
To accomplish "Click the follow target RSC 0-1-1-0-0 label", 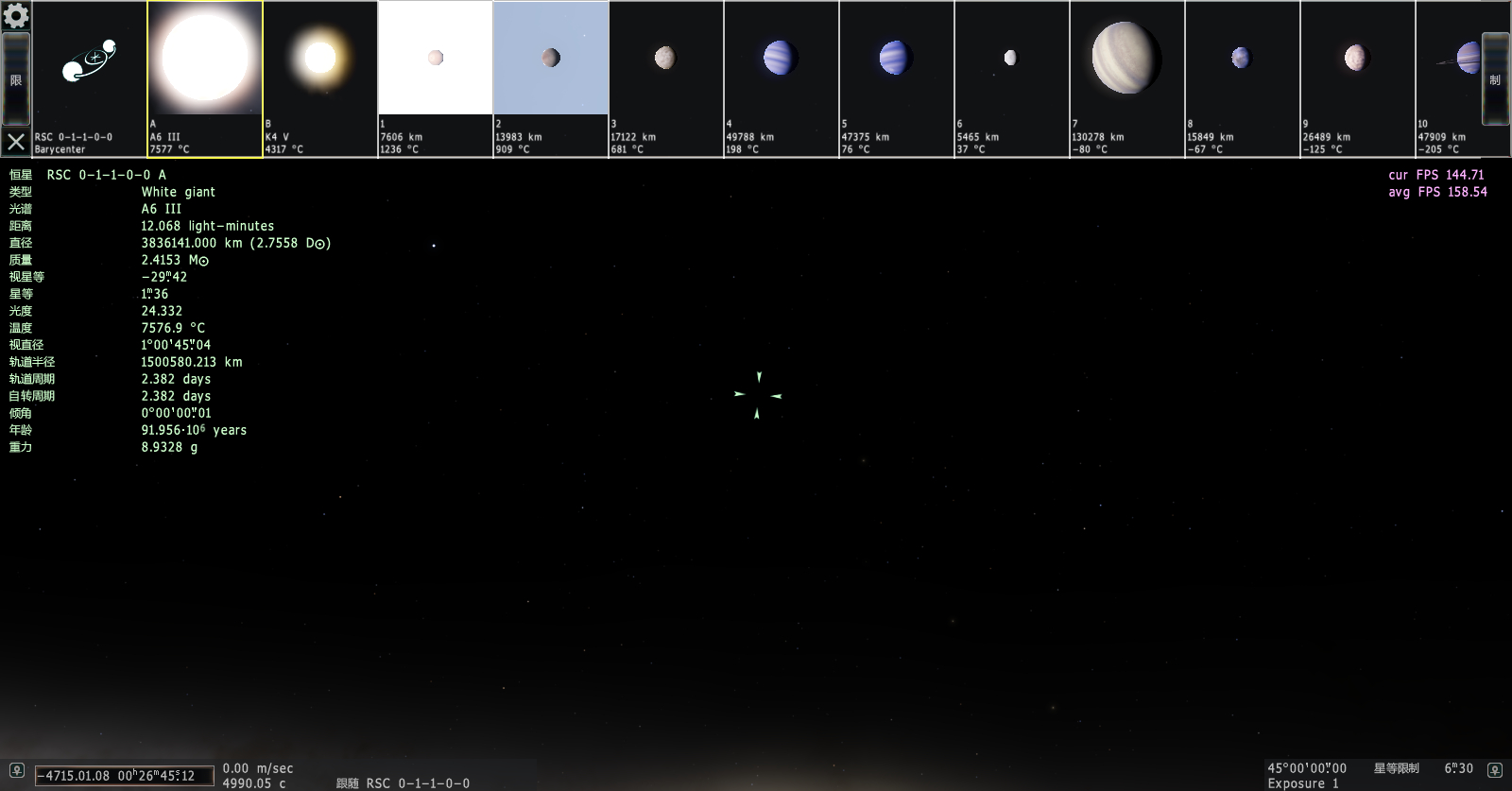I will click(x=404, y=783).
